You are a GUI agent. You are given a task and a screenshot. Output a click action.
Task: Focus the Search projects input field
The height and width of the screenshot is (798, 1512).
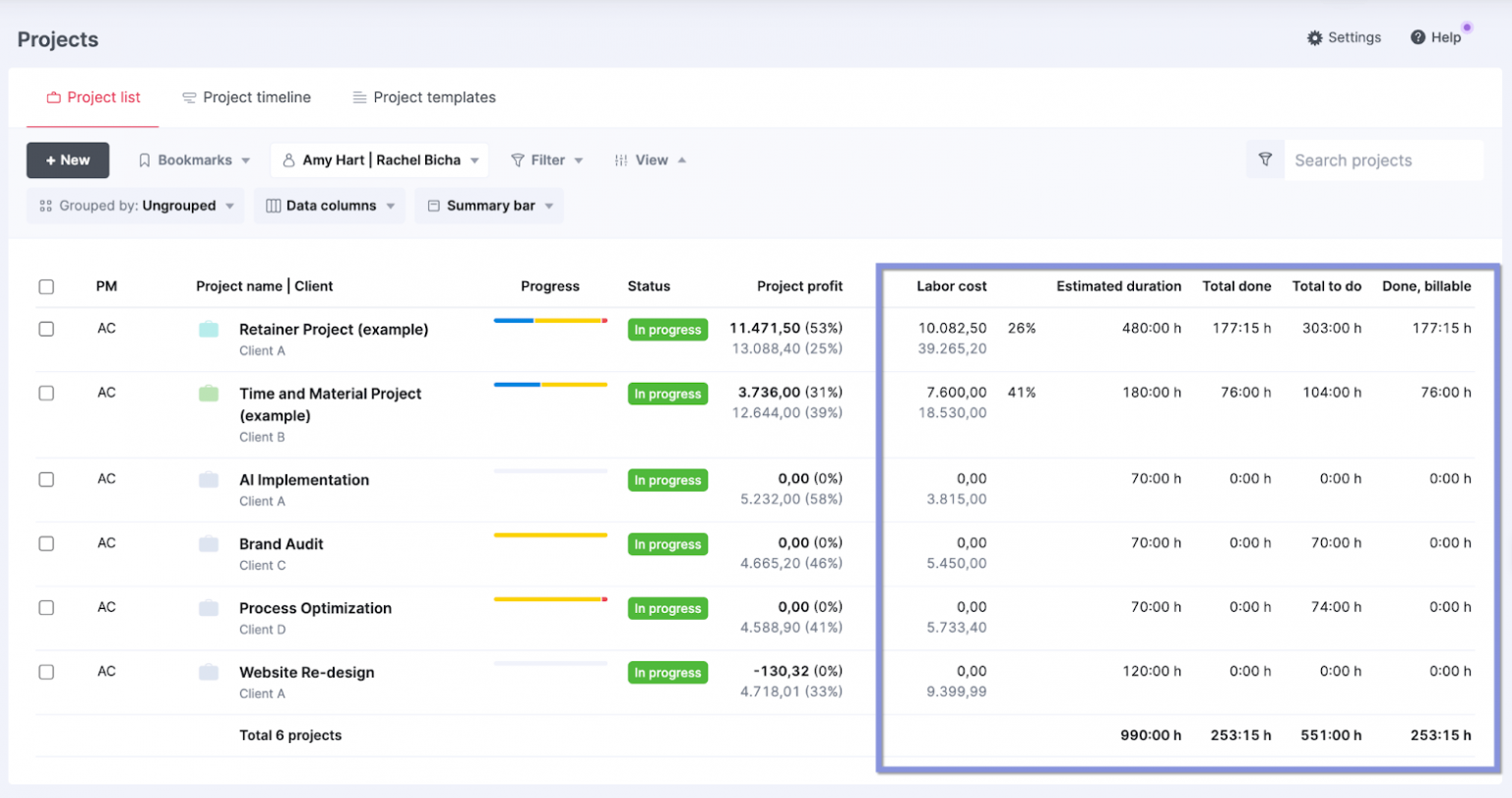coord(1381,160)
